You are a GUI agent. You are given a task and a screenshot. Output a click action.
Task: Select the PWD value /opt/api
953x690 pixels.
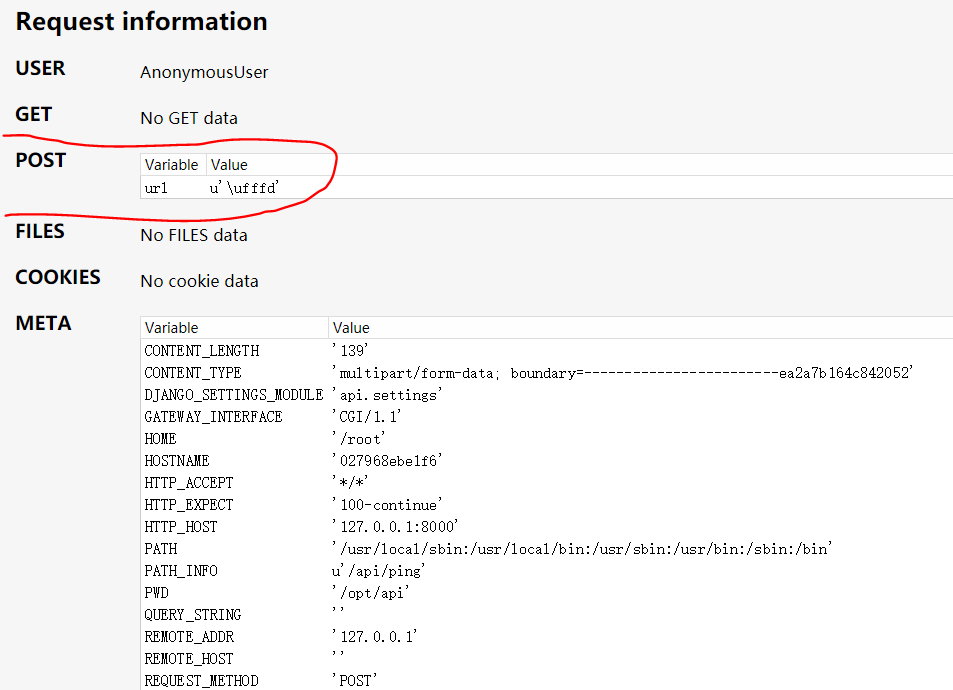(x=372, y=592)
